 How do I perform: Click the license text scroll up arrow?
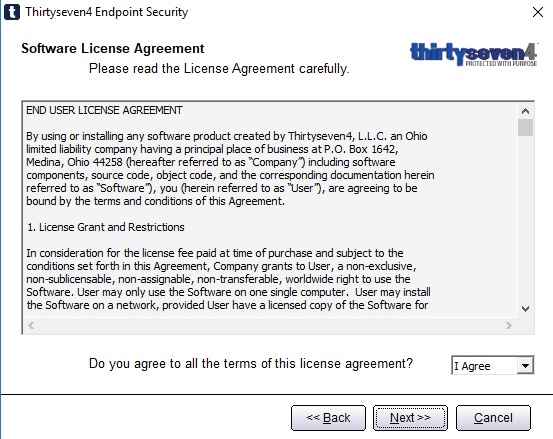(525, 111)
